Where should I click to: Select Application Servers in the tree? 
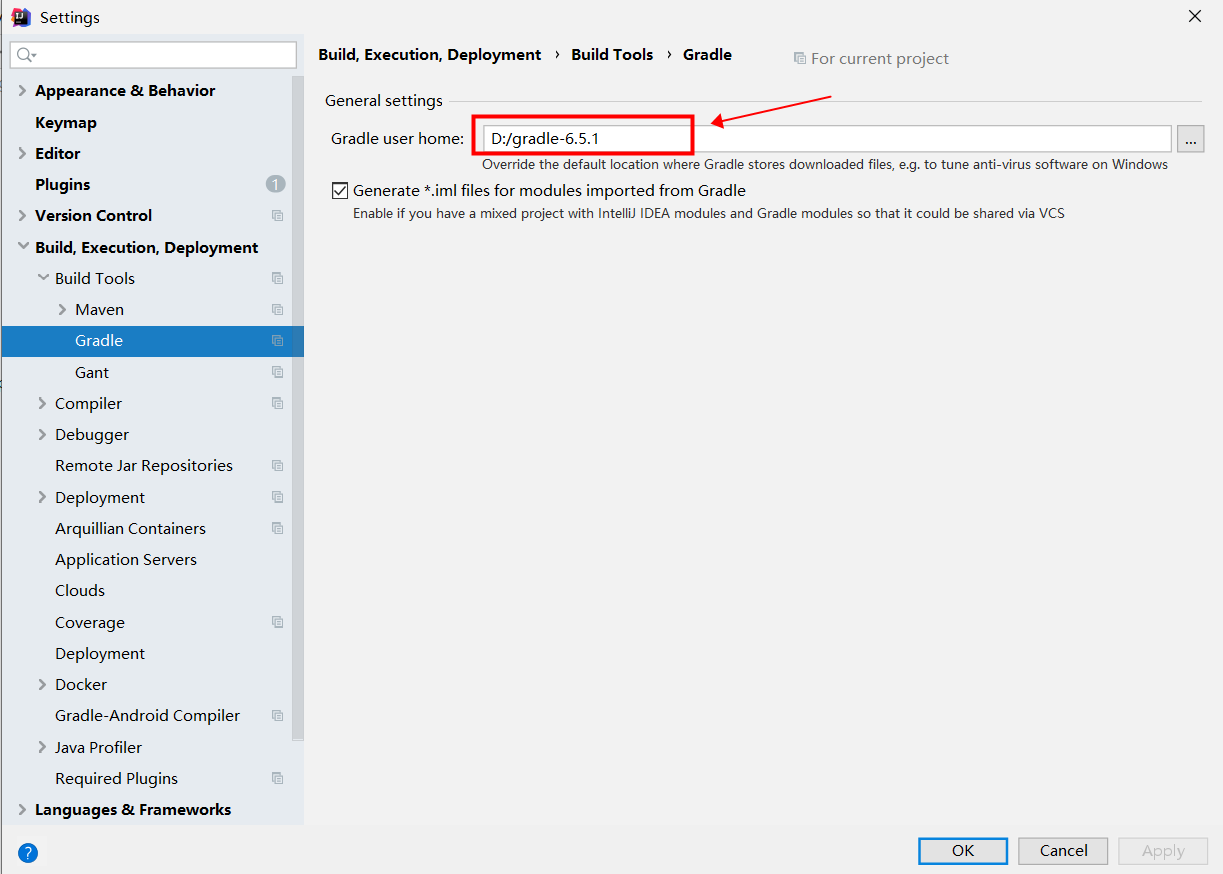126,560
